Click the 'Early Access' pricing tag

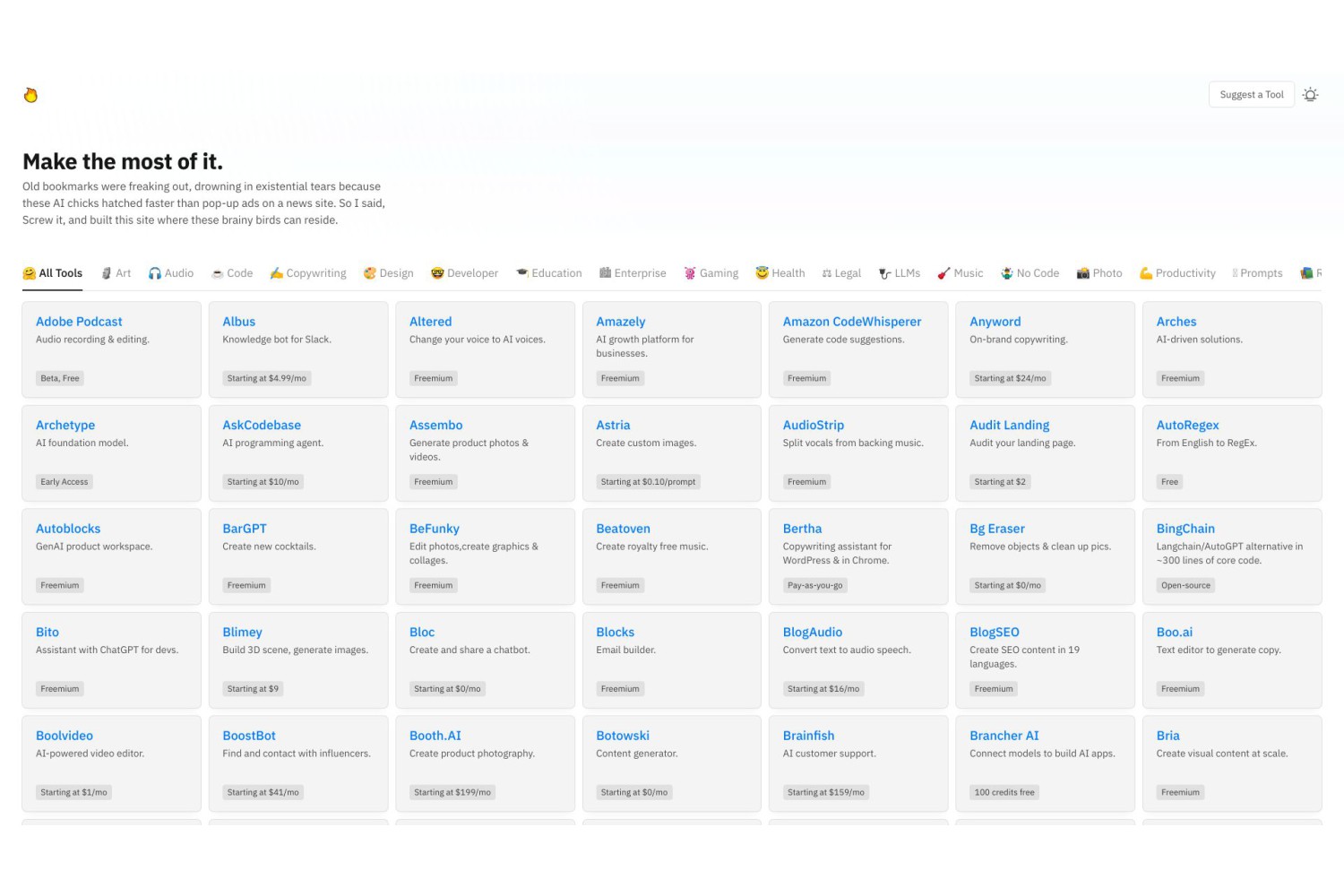click(x=65, y=482)
